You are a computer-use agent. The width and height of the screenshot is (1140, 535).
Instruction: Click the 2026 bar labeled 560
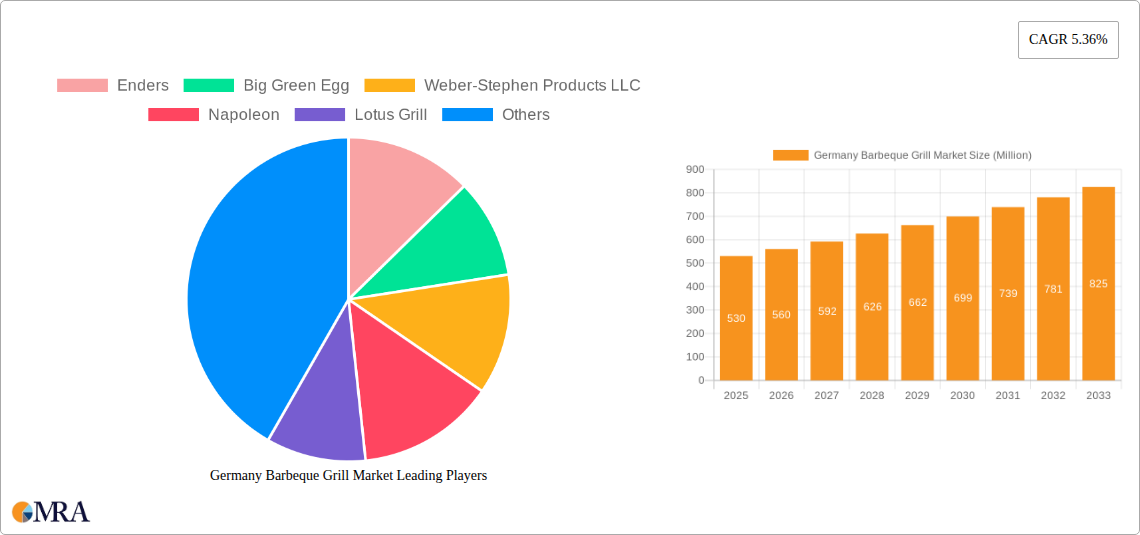(782, 315)
